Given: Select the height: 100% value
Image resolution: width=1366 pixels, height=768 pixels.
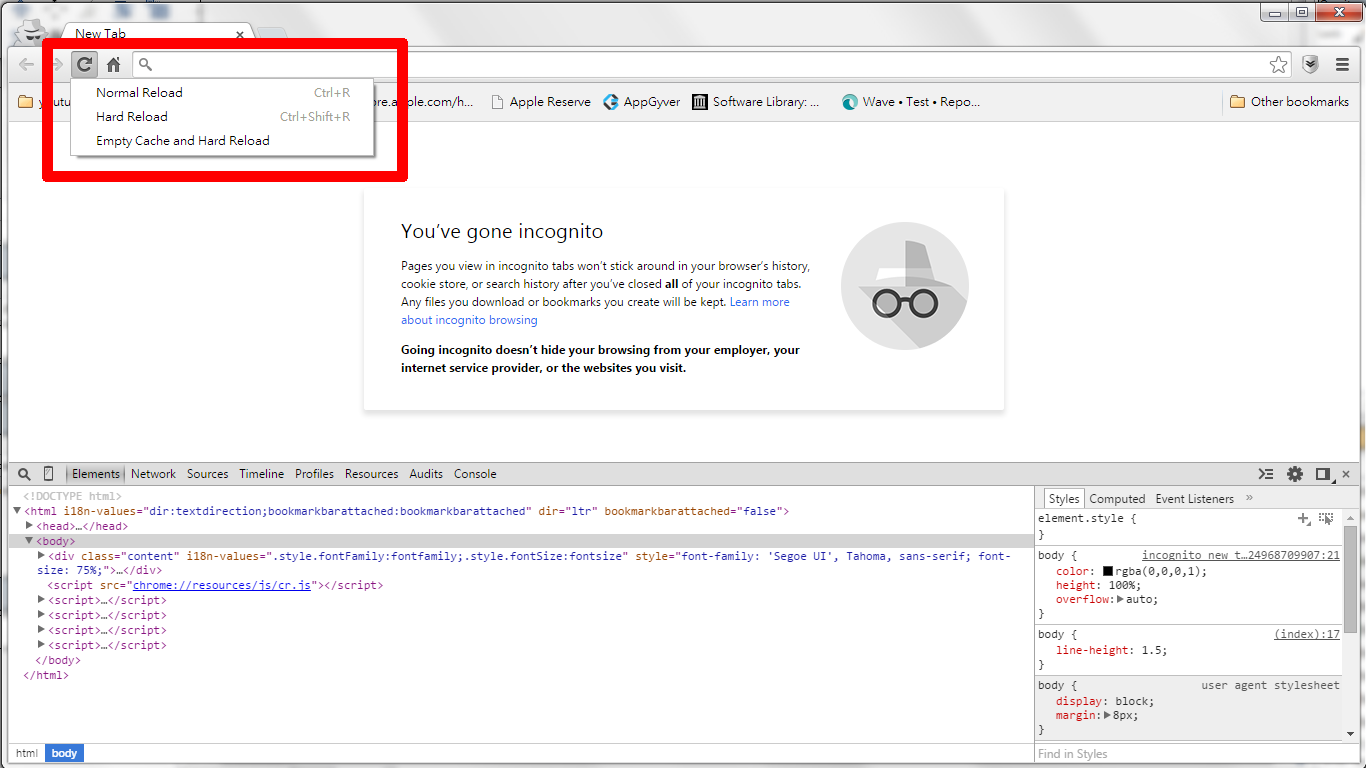Looking at the screenshot, I should (1121, 586).
